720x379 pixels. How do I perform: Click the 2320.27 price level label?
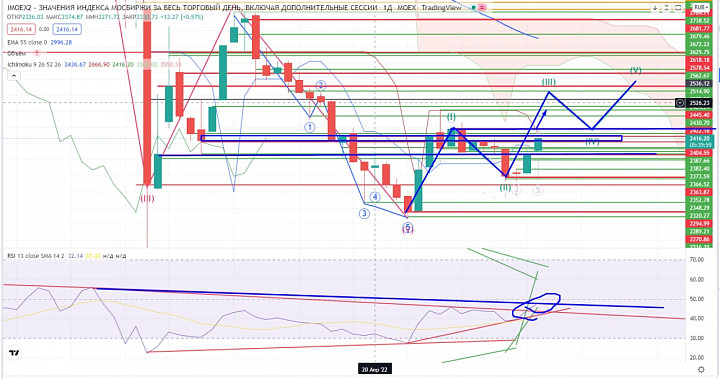pyautogui.click(x=699, y=215)
